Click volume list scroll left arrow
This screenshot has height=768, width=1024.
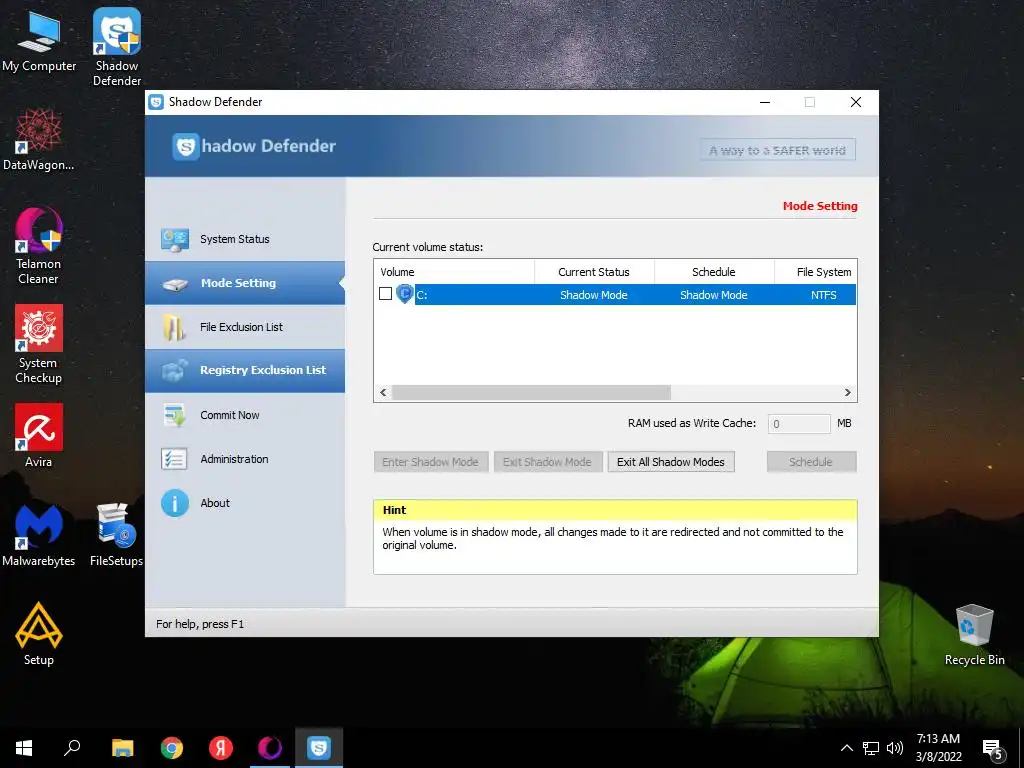pyautogui.click(x=383, y=392)
